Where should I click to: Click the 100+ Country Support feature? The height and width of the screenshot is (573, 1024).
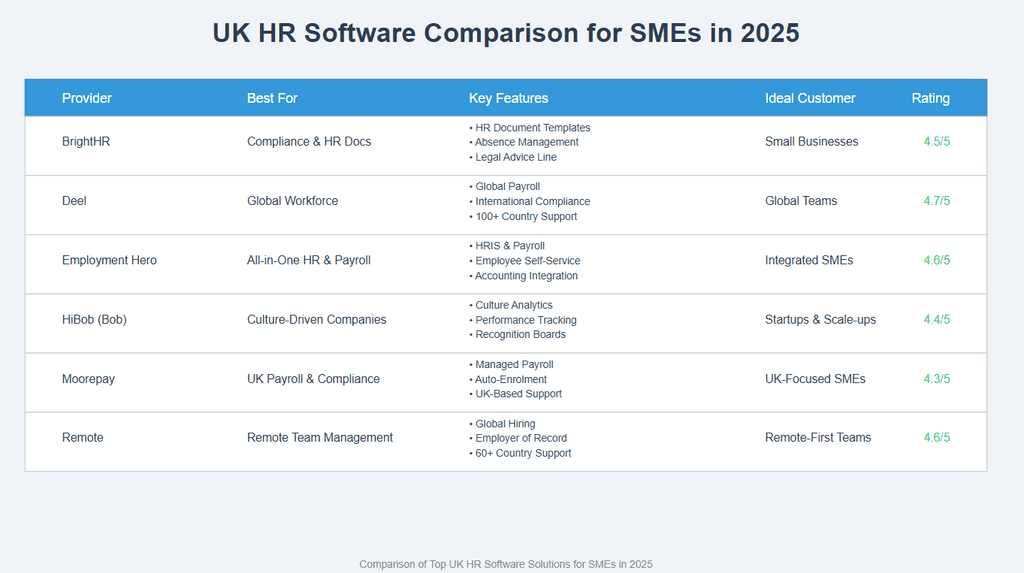tap(523, 217)
